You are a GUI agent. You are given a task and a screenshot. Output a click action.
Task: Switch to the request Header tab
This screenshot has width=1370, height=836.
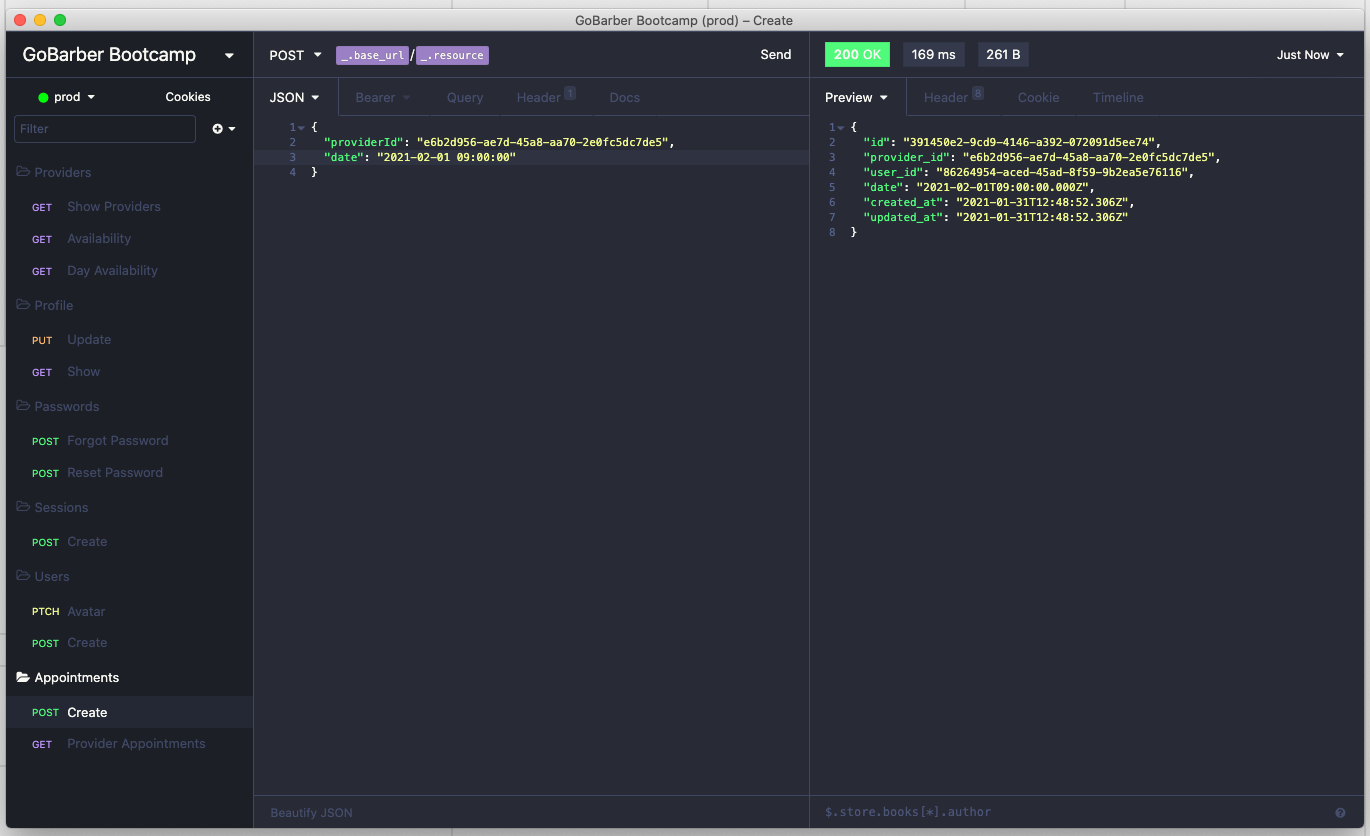(x=545, y=97)
